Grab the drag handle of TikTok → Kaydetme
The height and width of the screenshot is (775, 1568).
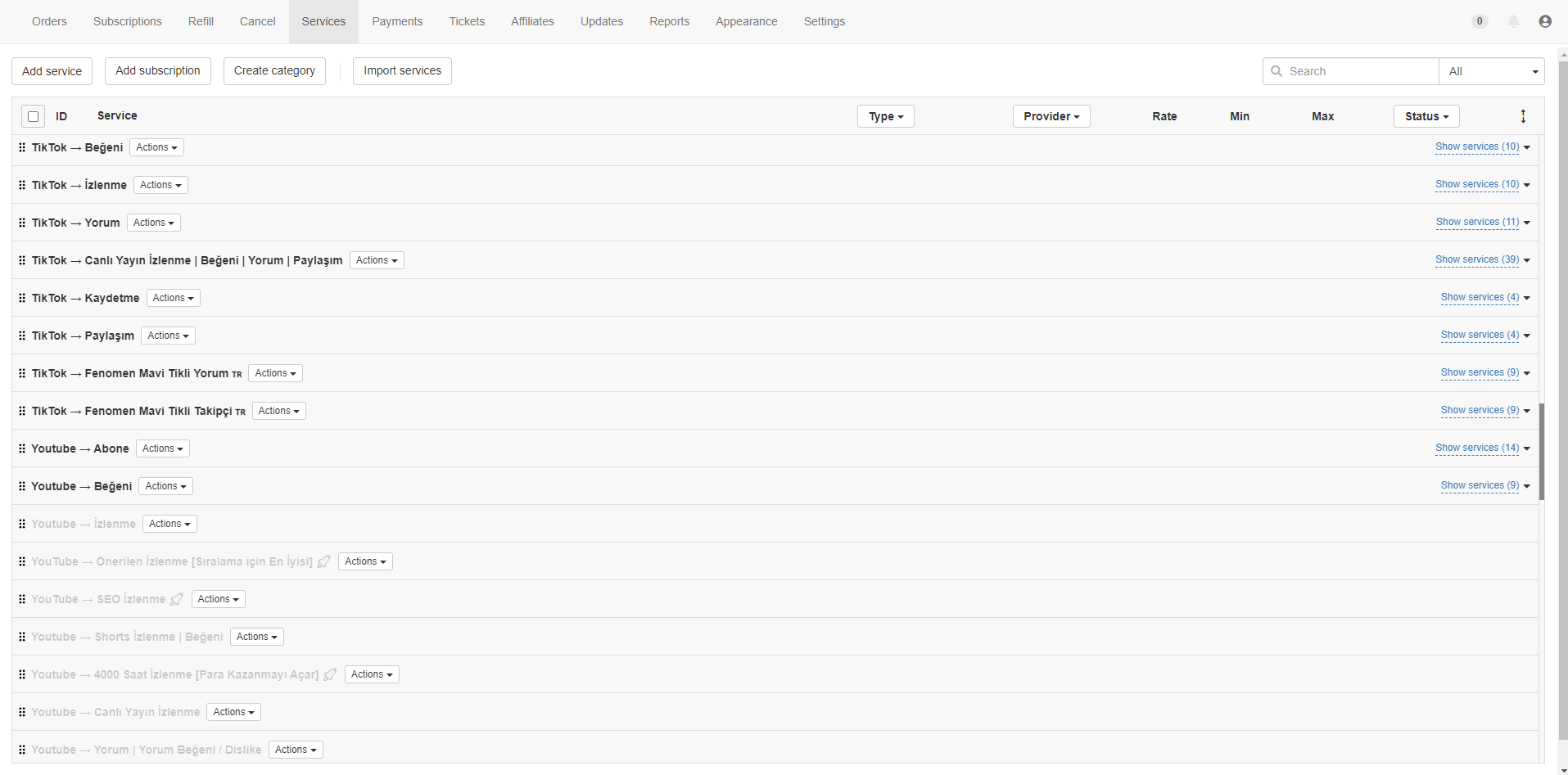[22, 298]
